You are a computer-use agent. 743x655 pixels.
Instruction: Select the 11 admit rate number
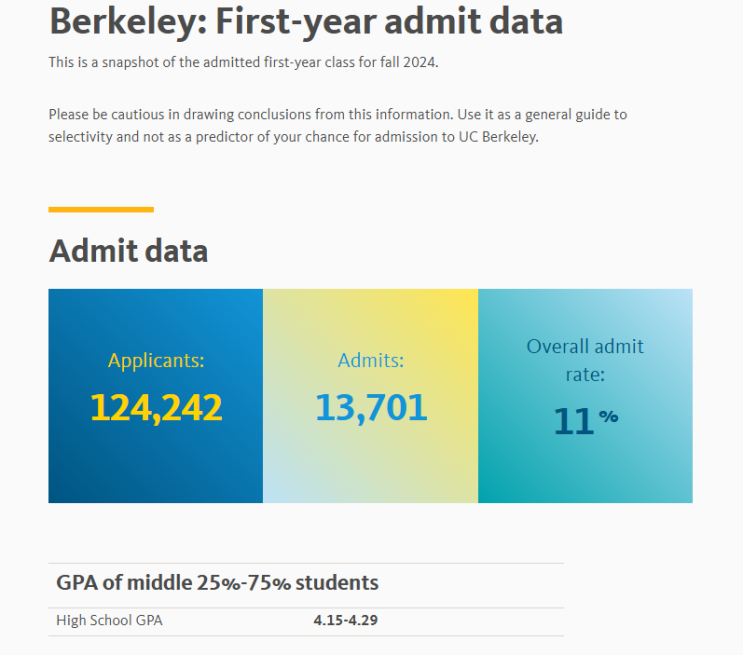(x=574, y=421)
